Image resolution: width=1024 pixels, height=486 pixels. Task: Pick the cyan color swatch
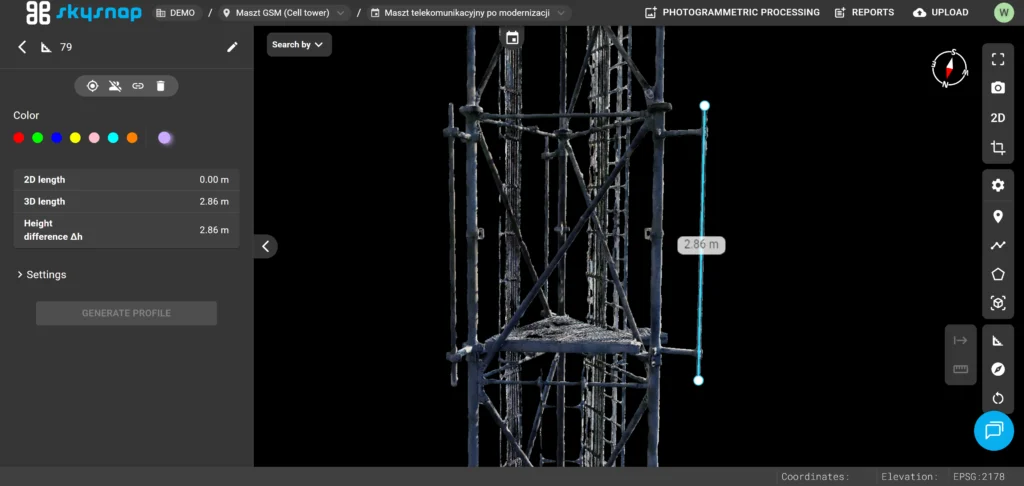pos(113,138)
